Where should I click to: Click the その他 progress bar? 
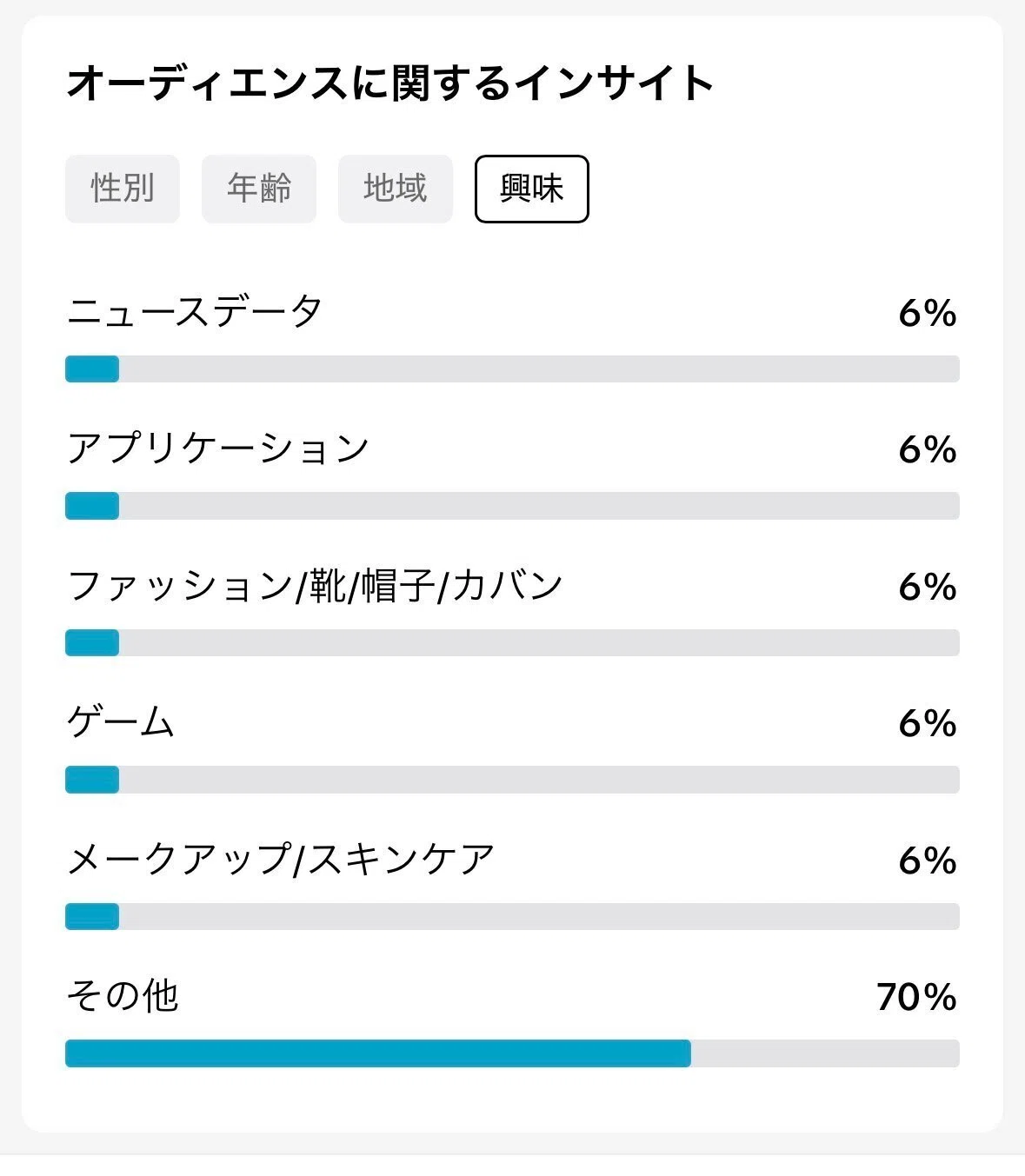512,1053
